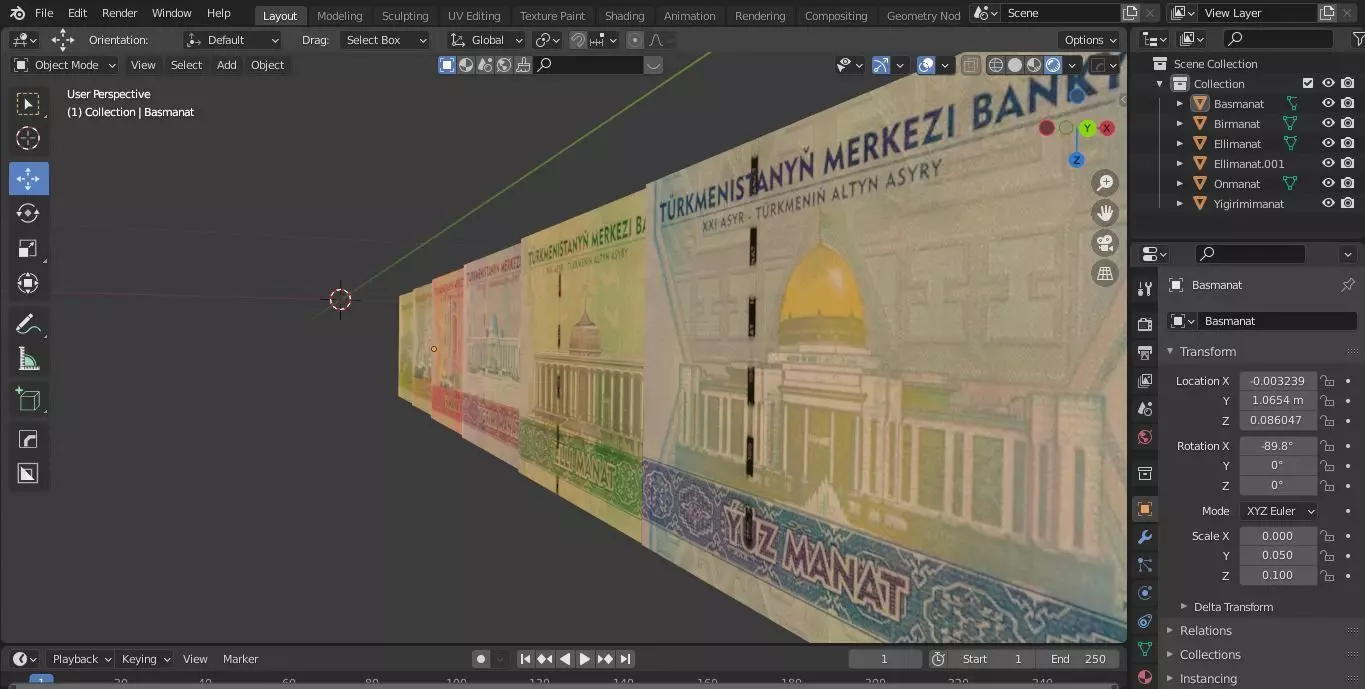This screenshot has width=1365, height=689.
Task: Switch to the UV Editing workspace tab
Action: click(473, 16)
